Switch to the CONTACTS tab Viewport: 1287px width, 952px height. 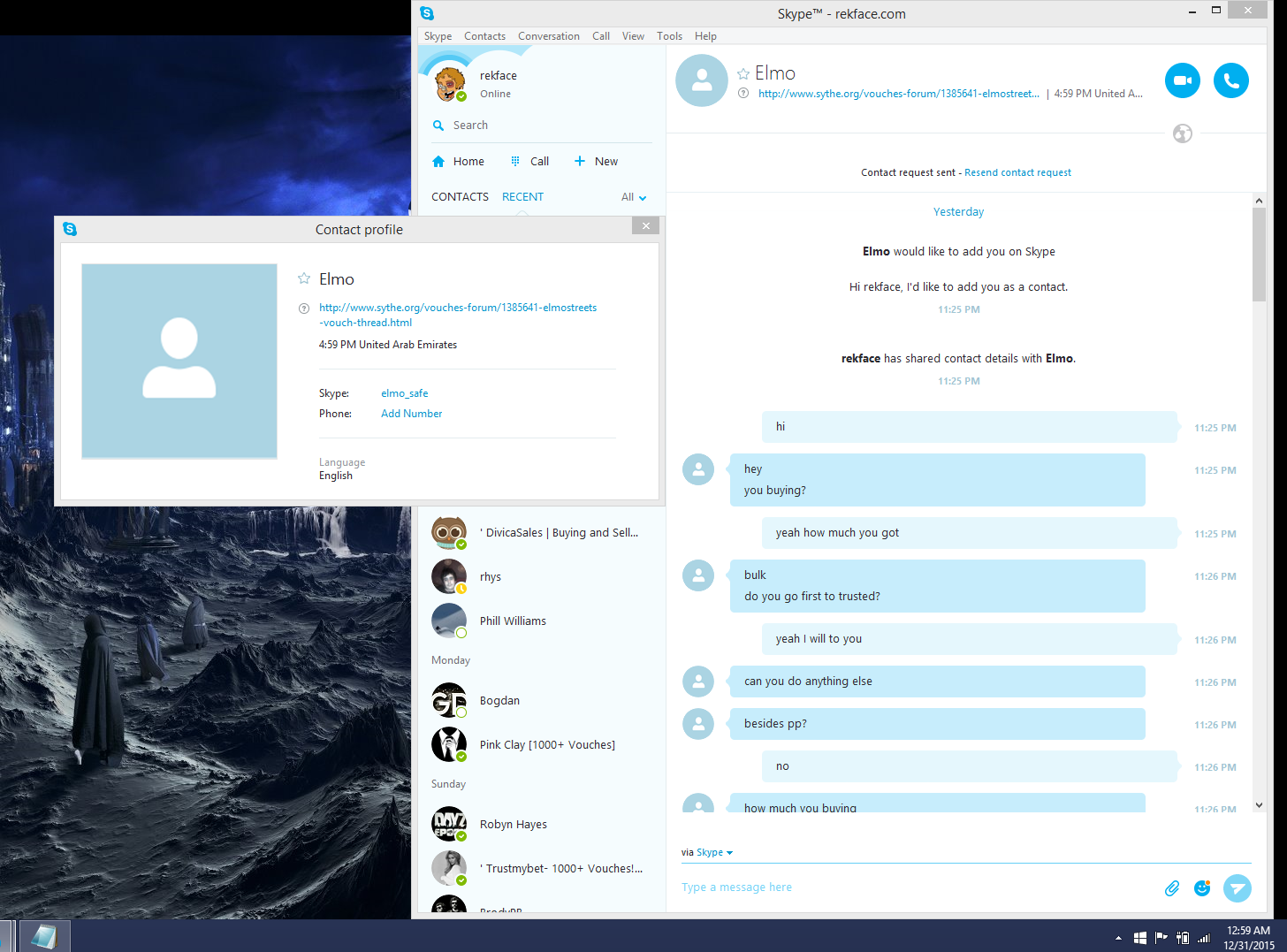coord(460,197)
